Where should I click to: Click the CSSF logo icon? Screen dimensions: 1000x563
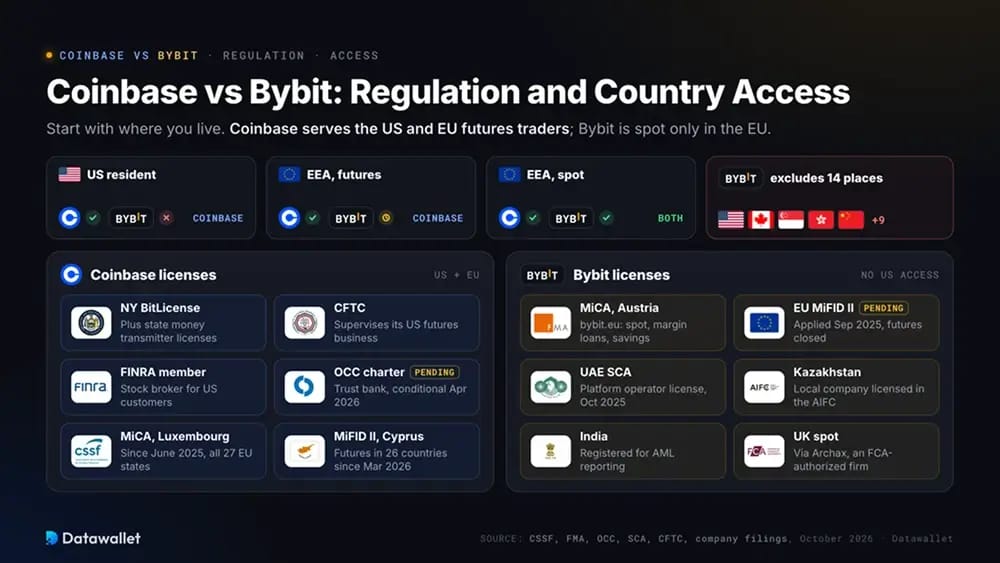91,451
